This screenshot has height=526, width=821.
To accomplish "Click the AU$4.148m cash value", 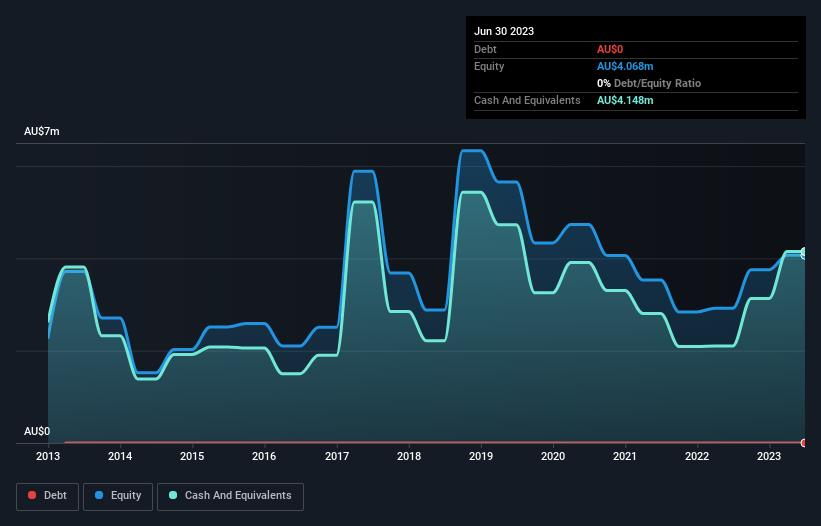I will 625,100.
